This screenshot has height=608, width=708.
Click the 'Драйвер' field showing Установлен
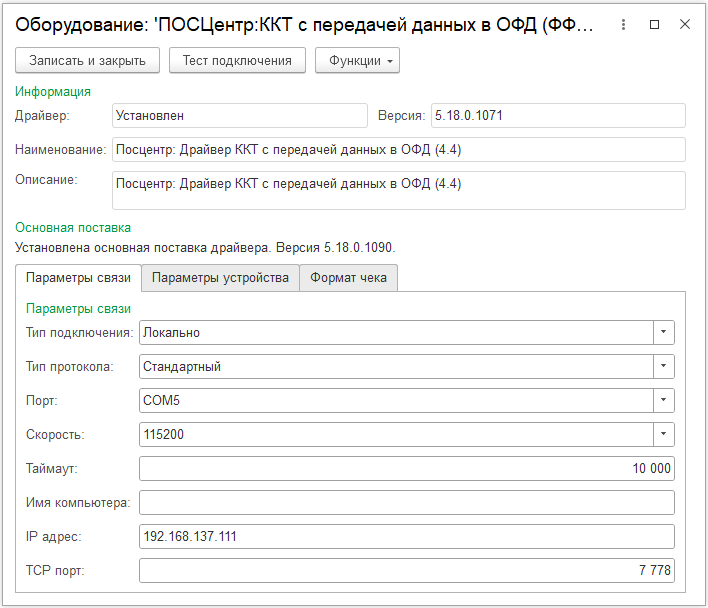click(240, 116)
